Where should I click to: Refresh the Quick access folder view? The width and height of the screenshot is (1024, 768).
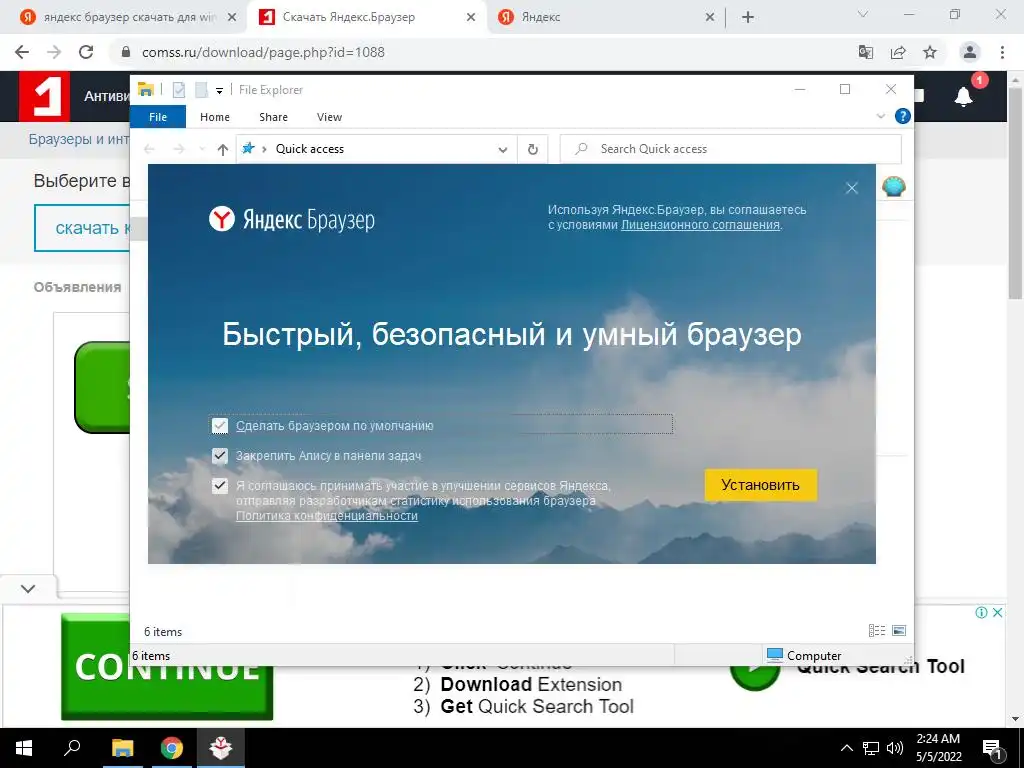tap(533, 150)
